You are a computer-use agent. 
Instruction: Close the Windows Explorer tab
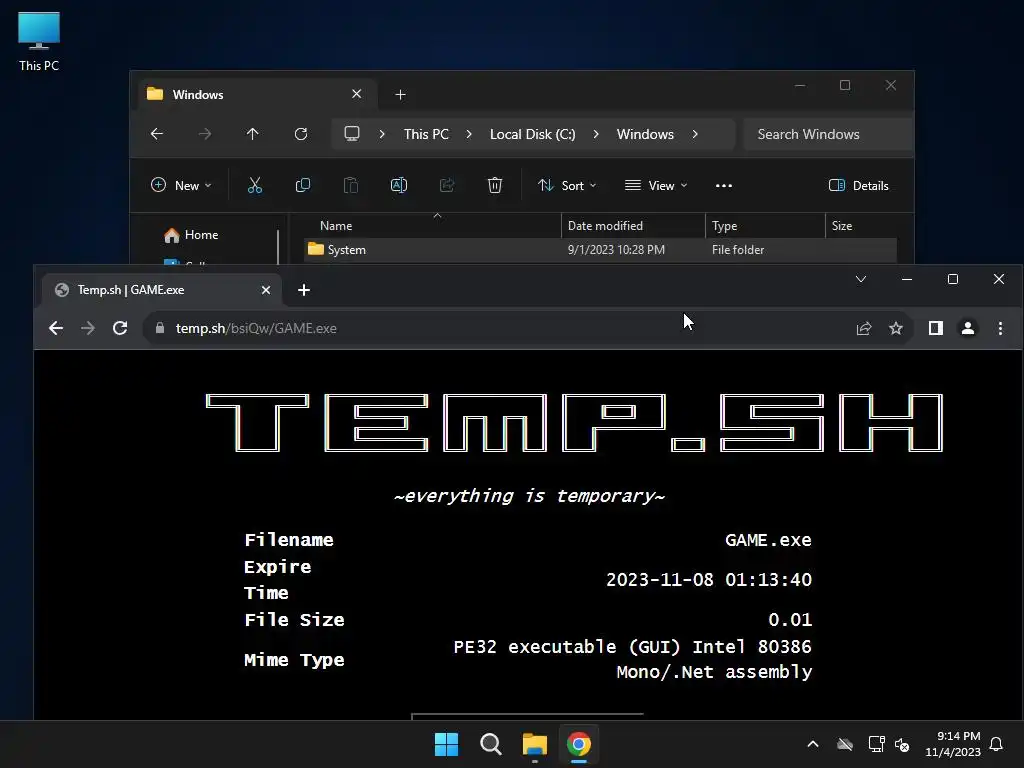(x=357, y=94)
